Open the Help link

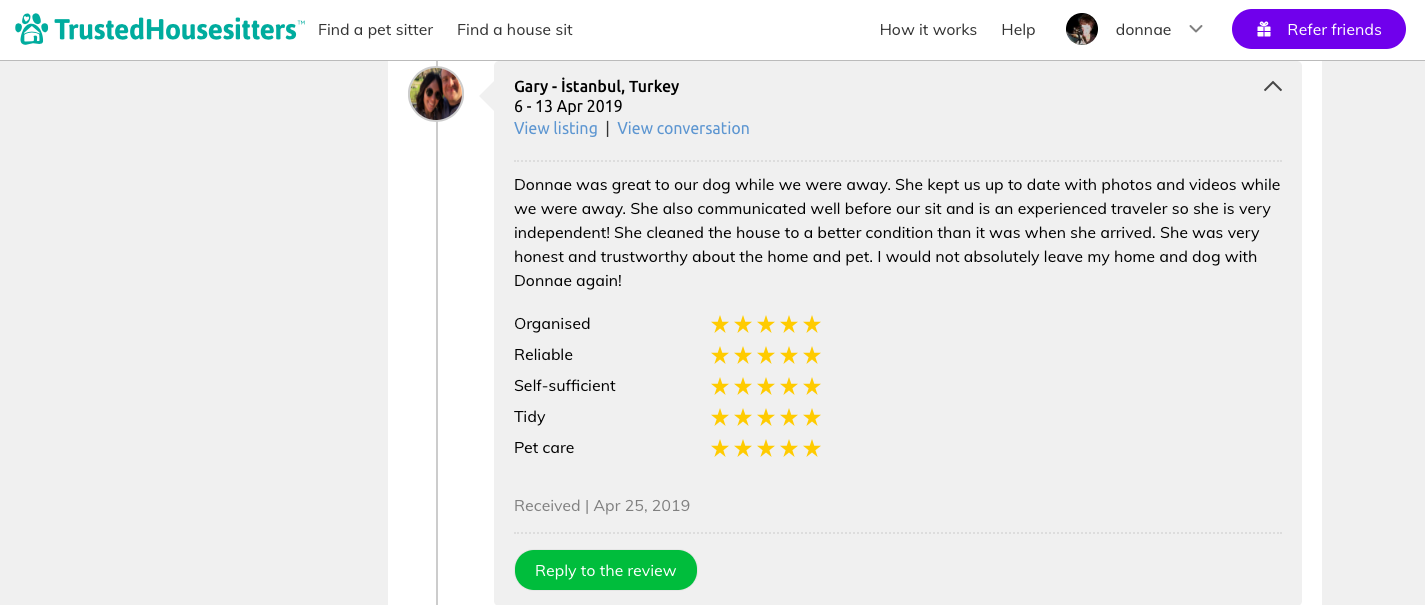click(x=1018, y=30)
